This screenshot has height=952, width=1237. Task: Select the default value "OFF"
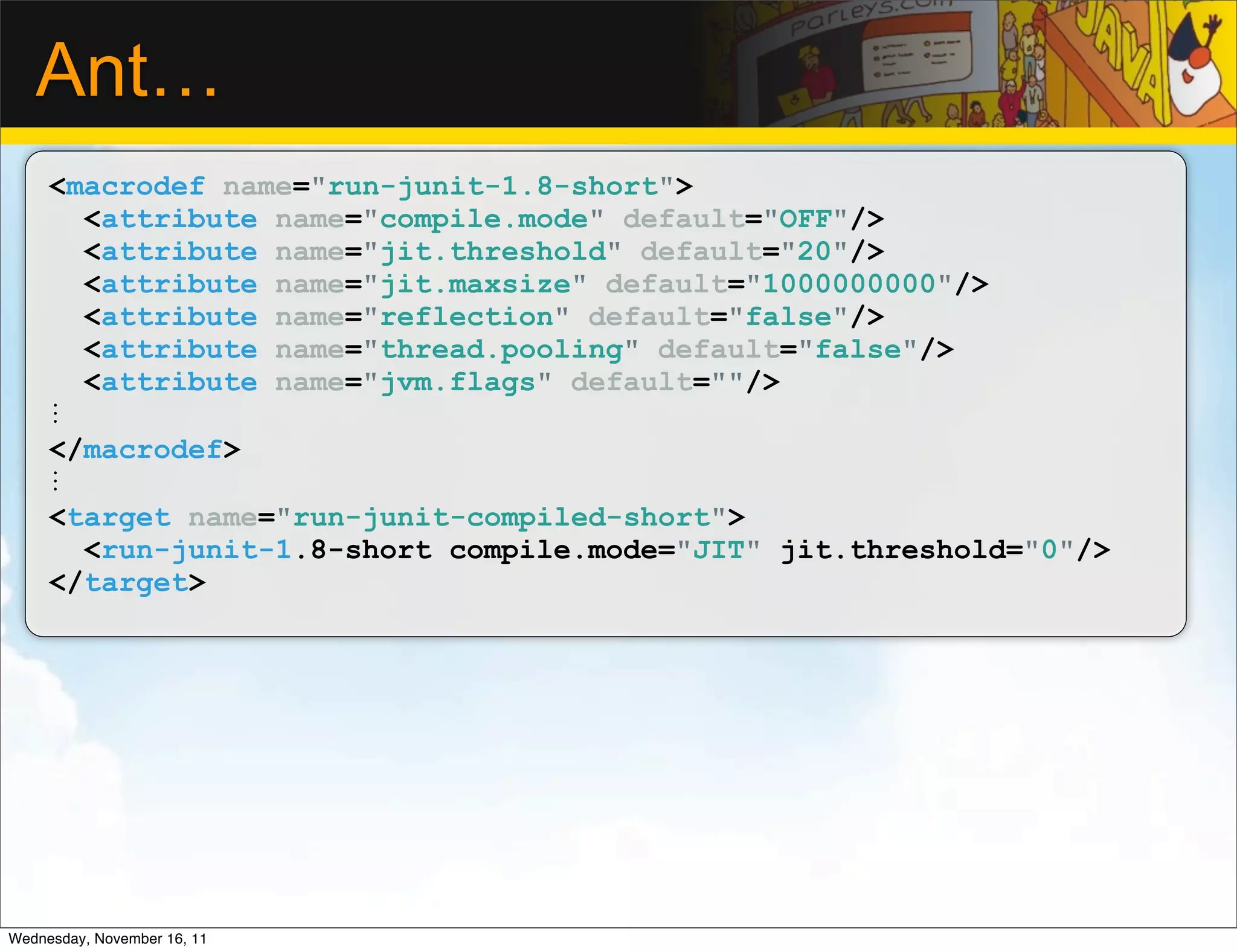[x=806, y=219]
